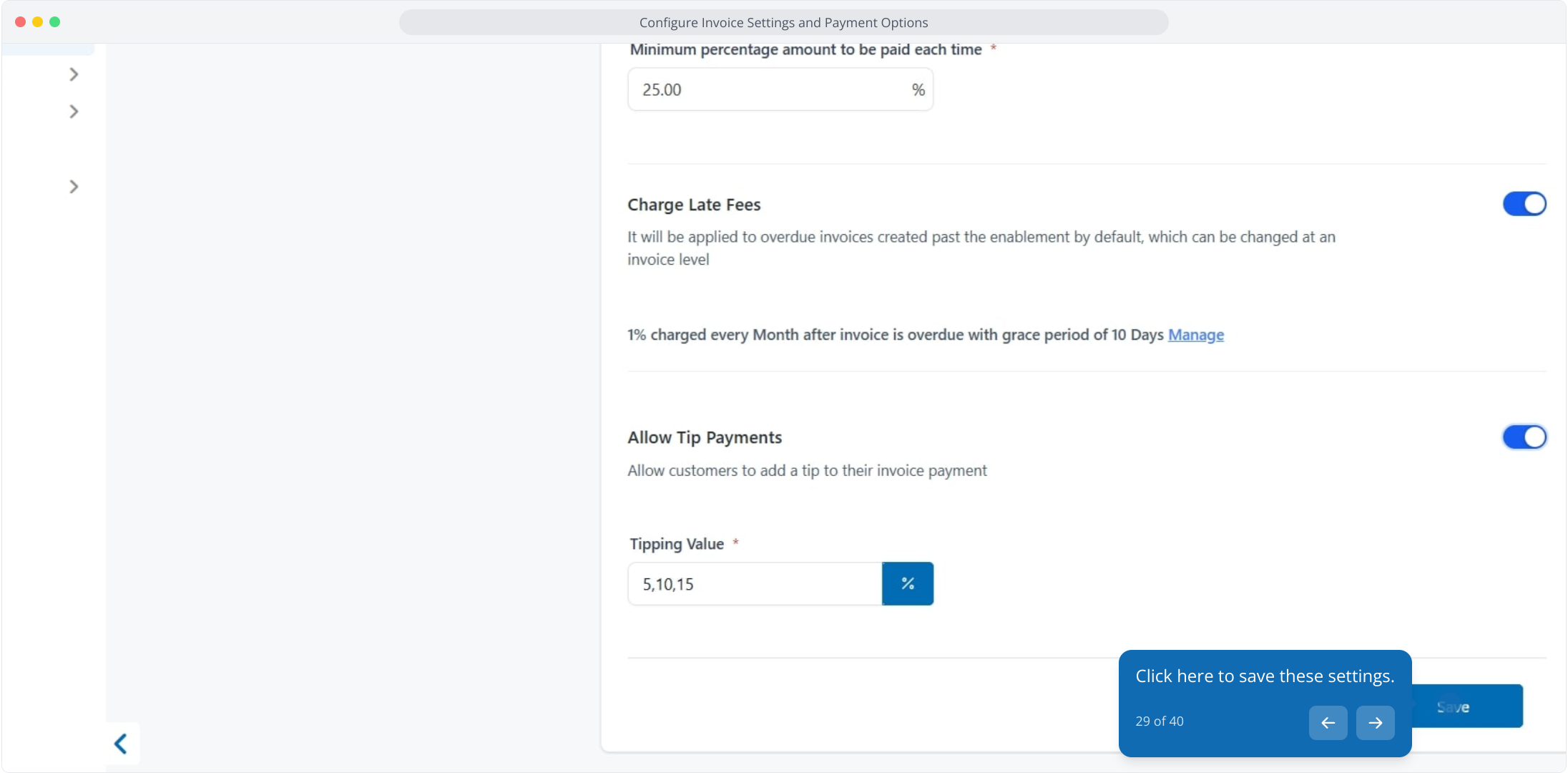This screenshot has height=773, width=1568.
Task: Disable the Charge Late Fees toggle
Action: click(1524, 204)
